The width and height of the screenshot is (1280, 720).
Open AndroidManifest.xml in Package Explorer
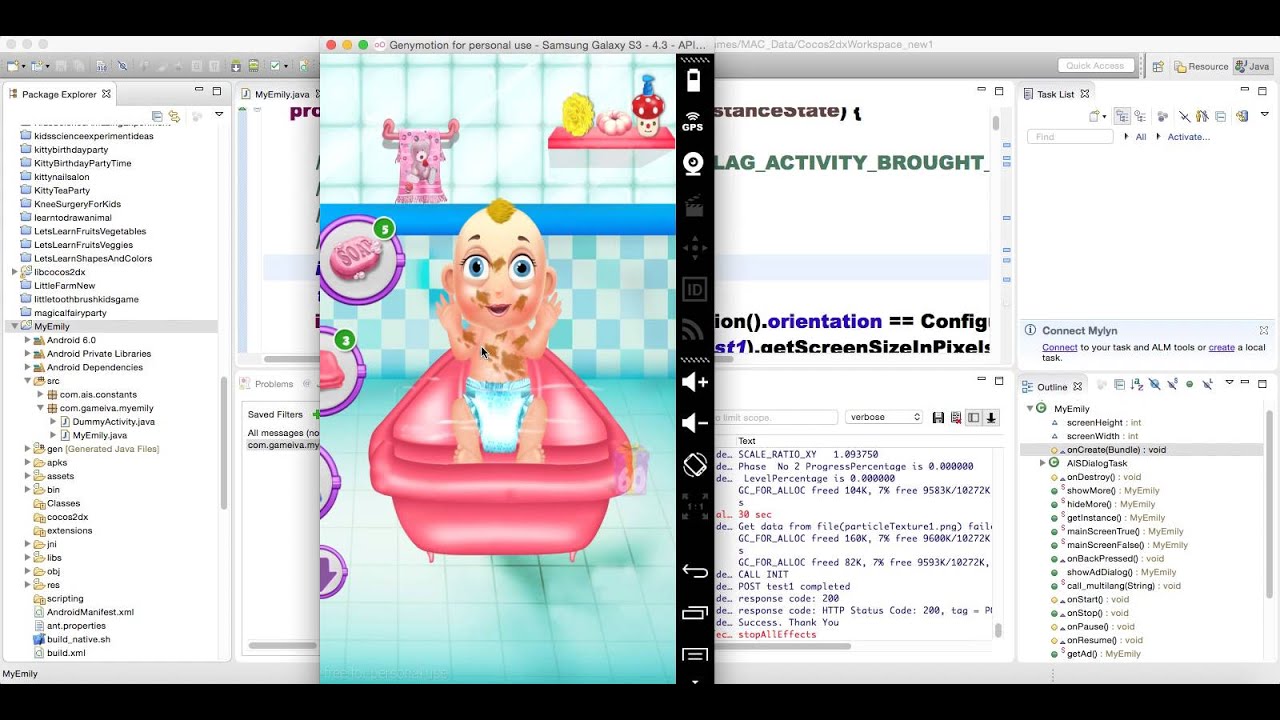[x=83, y=612]
